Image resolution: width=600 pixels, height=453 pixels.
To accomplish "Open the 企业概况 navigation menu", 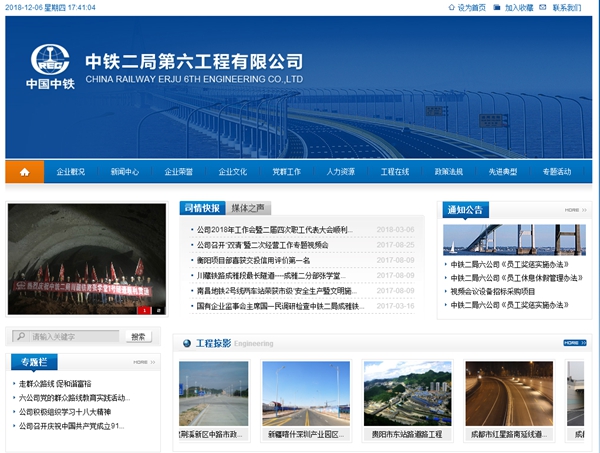I will [x=70, y=172].
